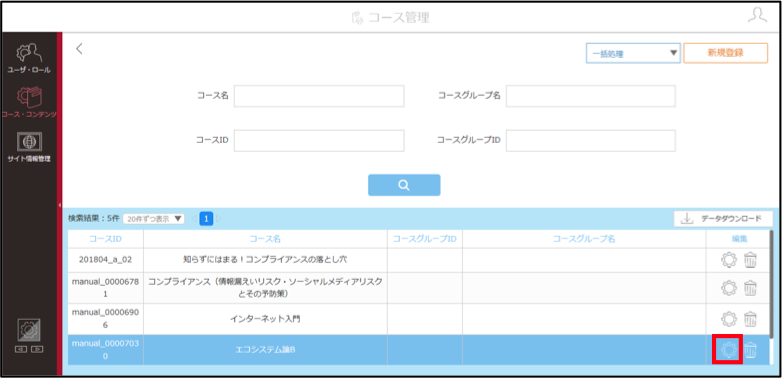Delete the インターネット入門 course with trash icon
This screenshot has width=783, height=380.
click(751, 319)
